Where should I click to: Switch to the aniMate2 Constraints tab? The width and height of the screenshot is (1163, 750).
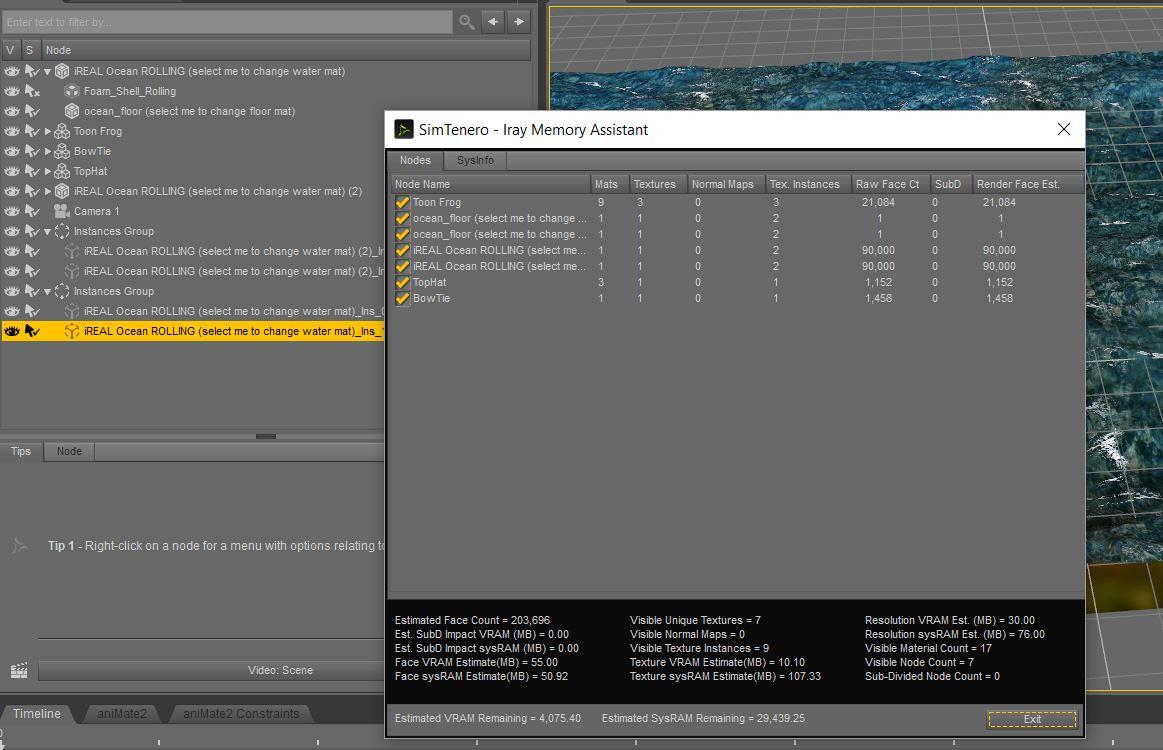click(241, 714)
